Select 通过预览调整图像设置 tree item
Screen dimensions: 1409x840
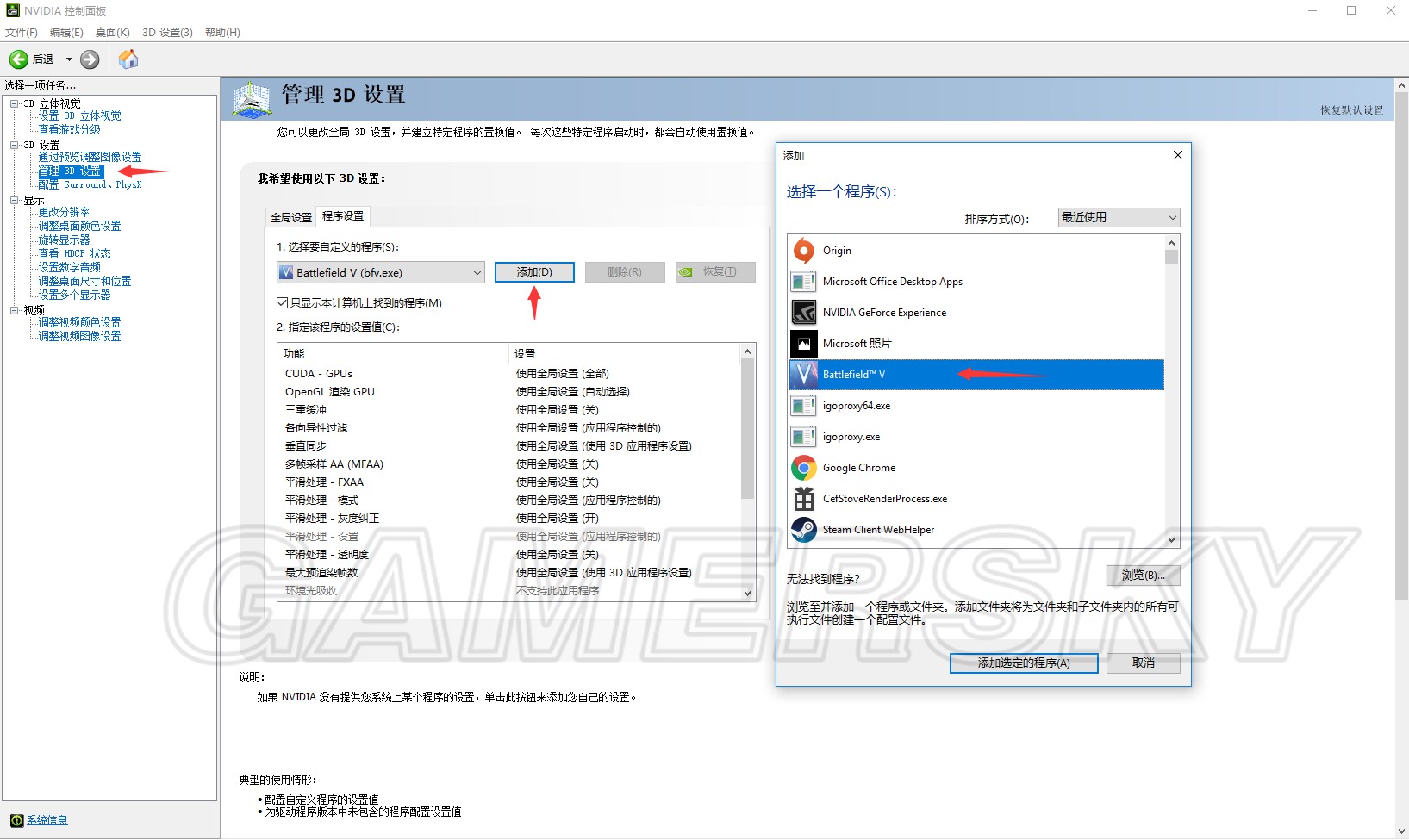click(x=90, y=157)
